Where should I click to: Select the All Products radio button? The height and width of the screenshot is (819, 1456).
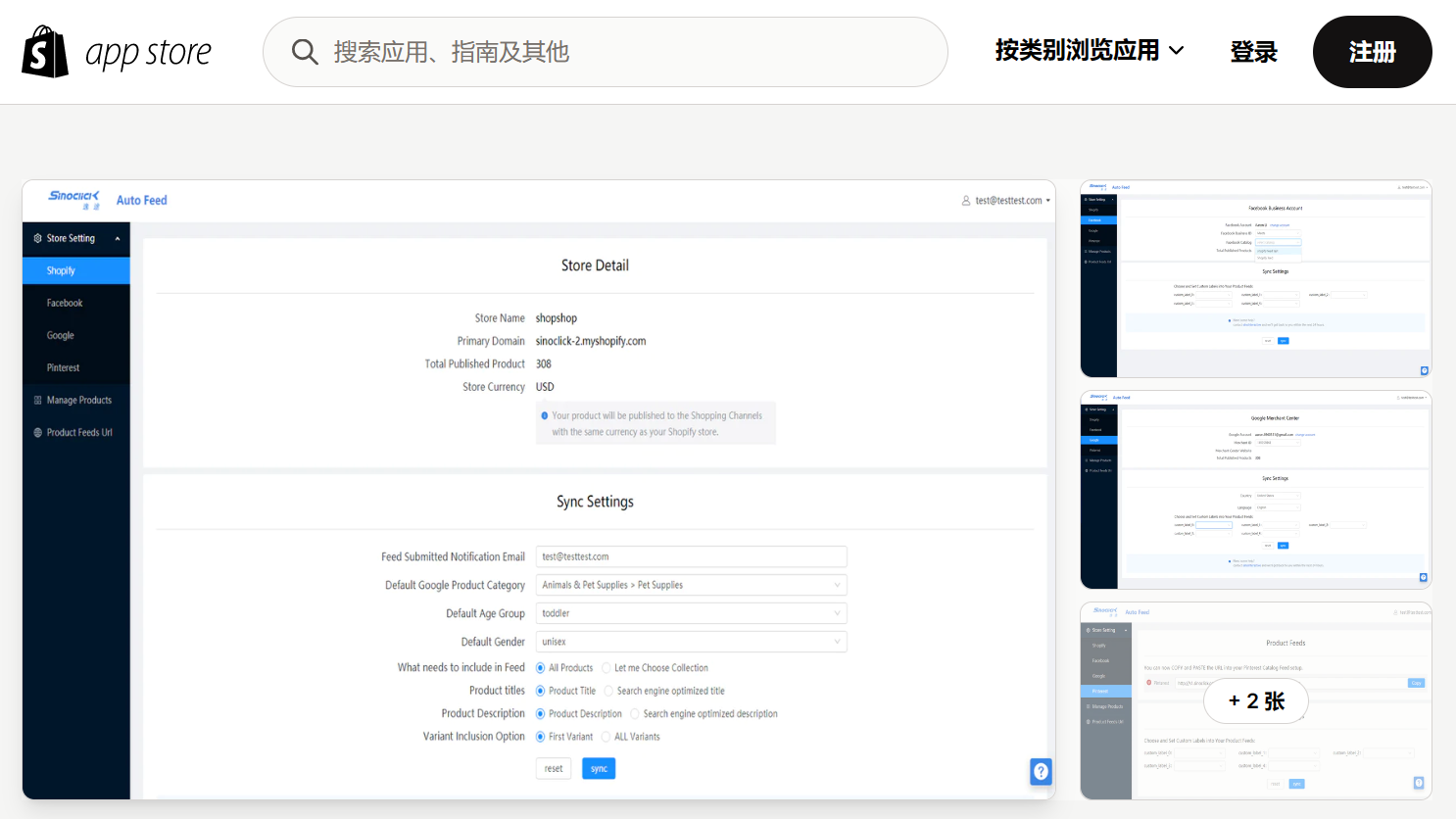[541, 668]
